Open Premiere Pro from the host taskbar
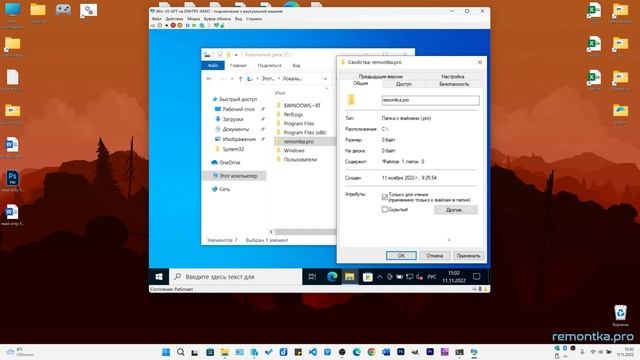Viewport: 640px width, 360px height. click(x=430, y=352)
